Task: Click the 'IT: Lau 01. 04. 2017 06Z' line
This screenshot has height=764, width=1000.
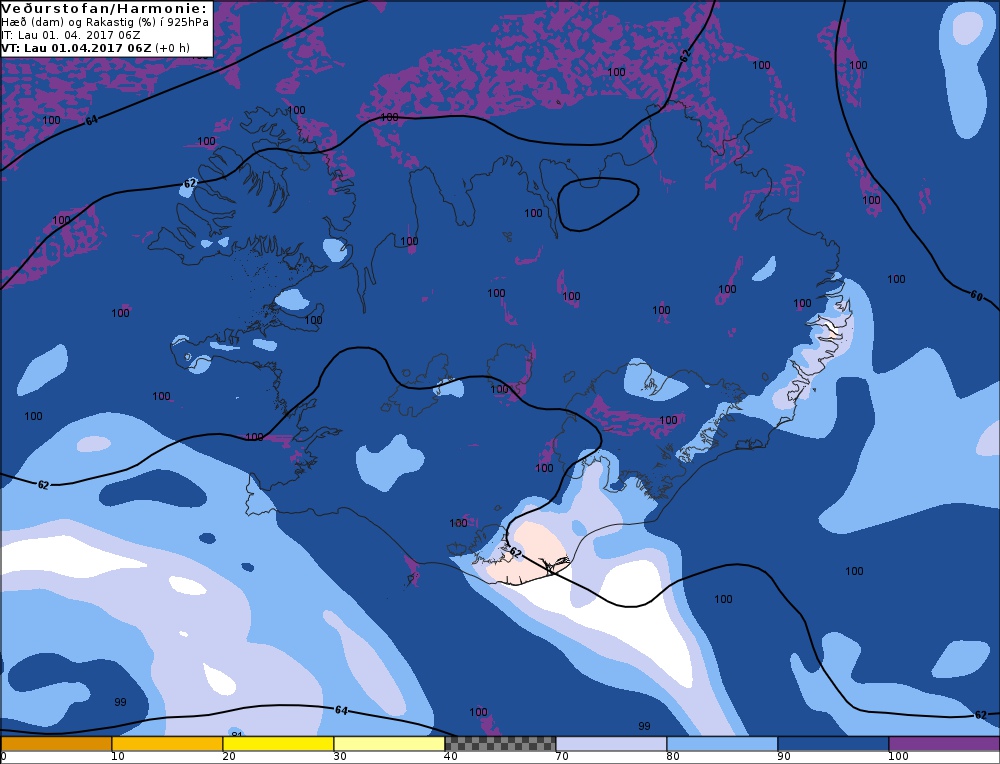Action: click(71, 35)
